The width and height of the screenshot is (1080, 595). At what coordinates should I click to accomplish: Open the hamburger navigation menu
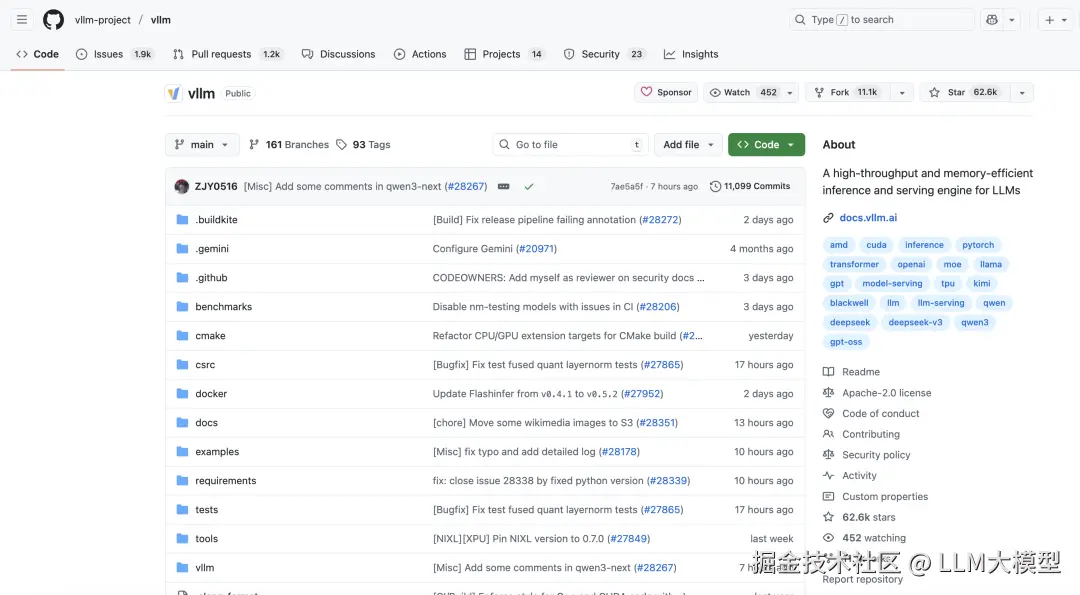click(22, 20)
